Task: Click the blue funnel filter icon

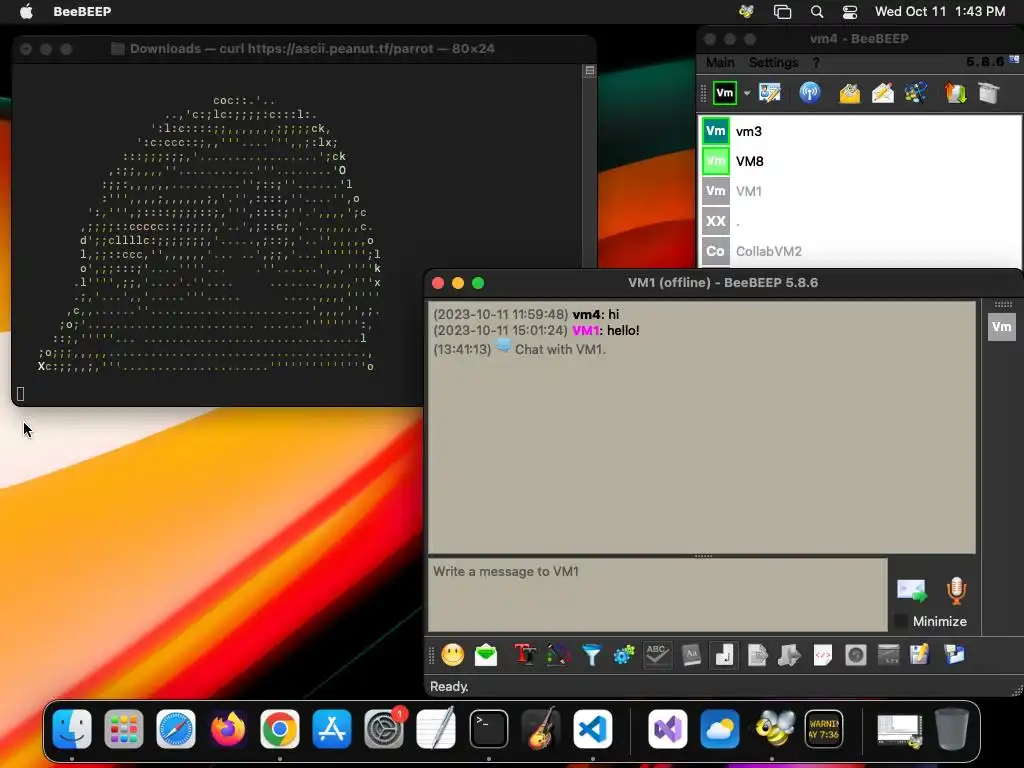Action: pyautogui.click(x=592, y=654)
